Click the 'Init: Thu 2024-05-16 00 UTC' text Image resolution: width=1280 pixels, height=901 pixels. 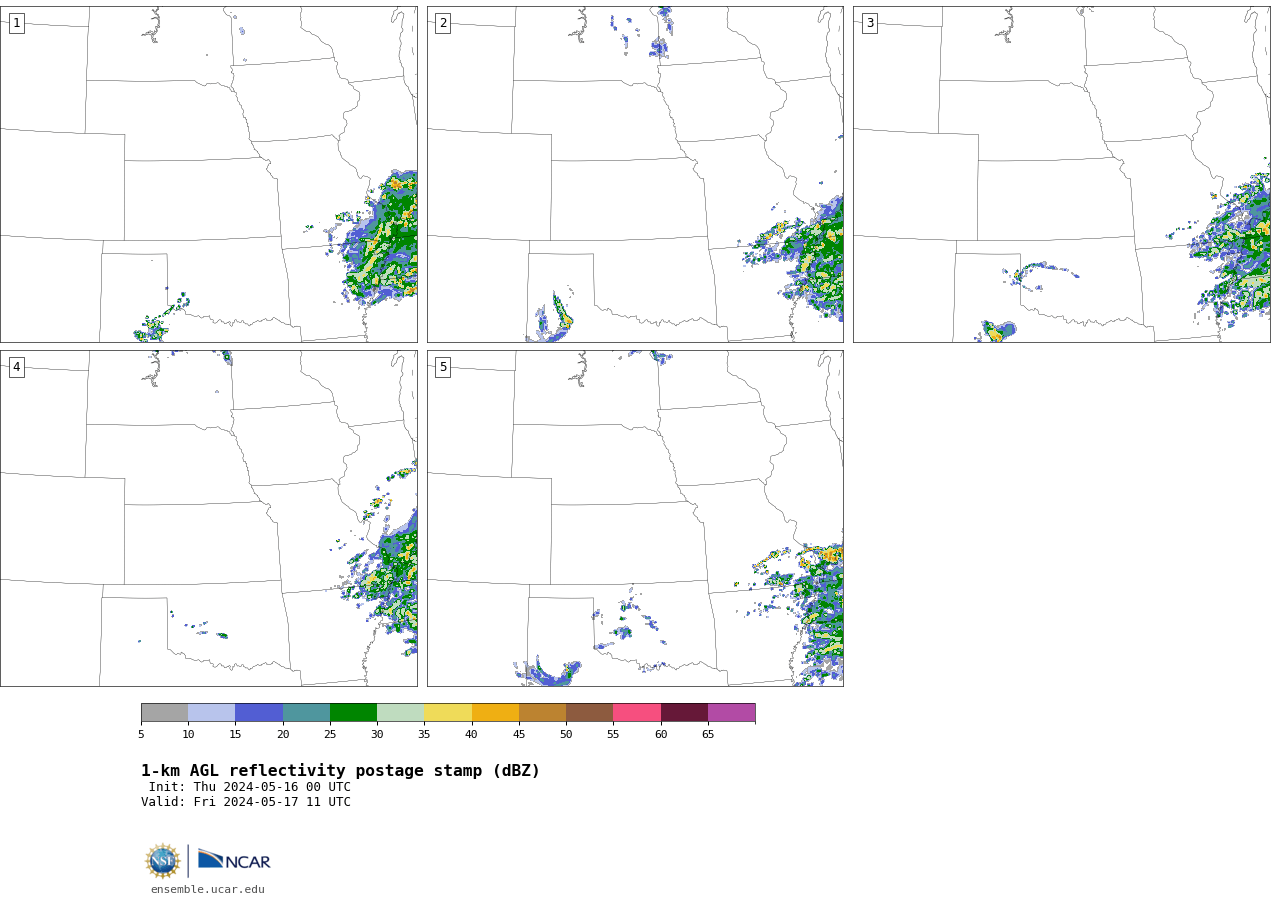(x=250, y=787)
